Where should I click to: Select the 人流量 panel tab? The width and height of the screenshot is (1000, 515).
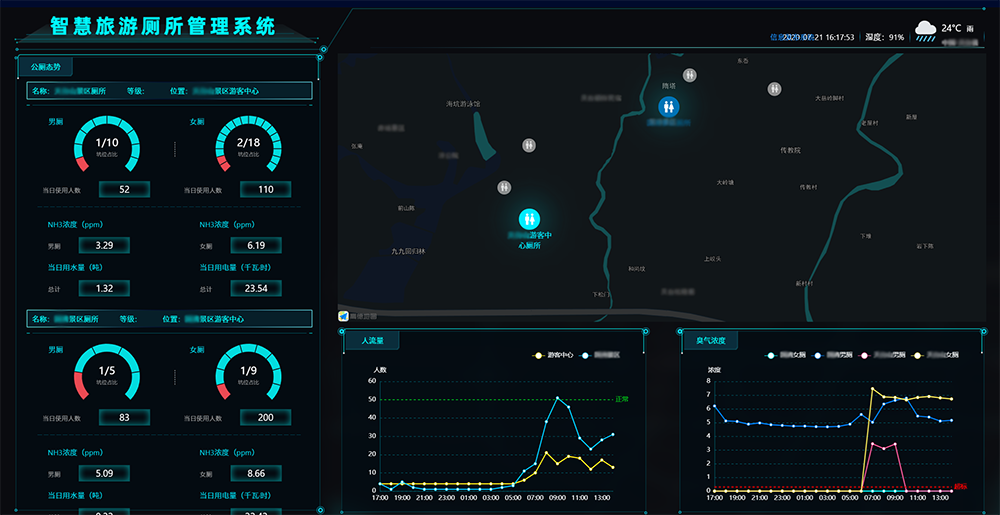(372, 341)
